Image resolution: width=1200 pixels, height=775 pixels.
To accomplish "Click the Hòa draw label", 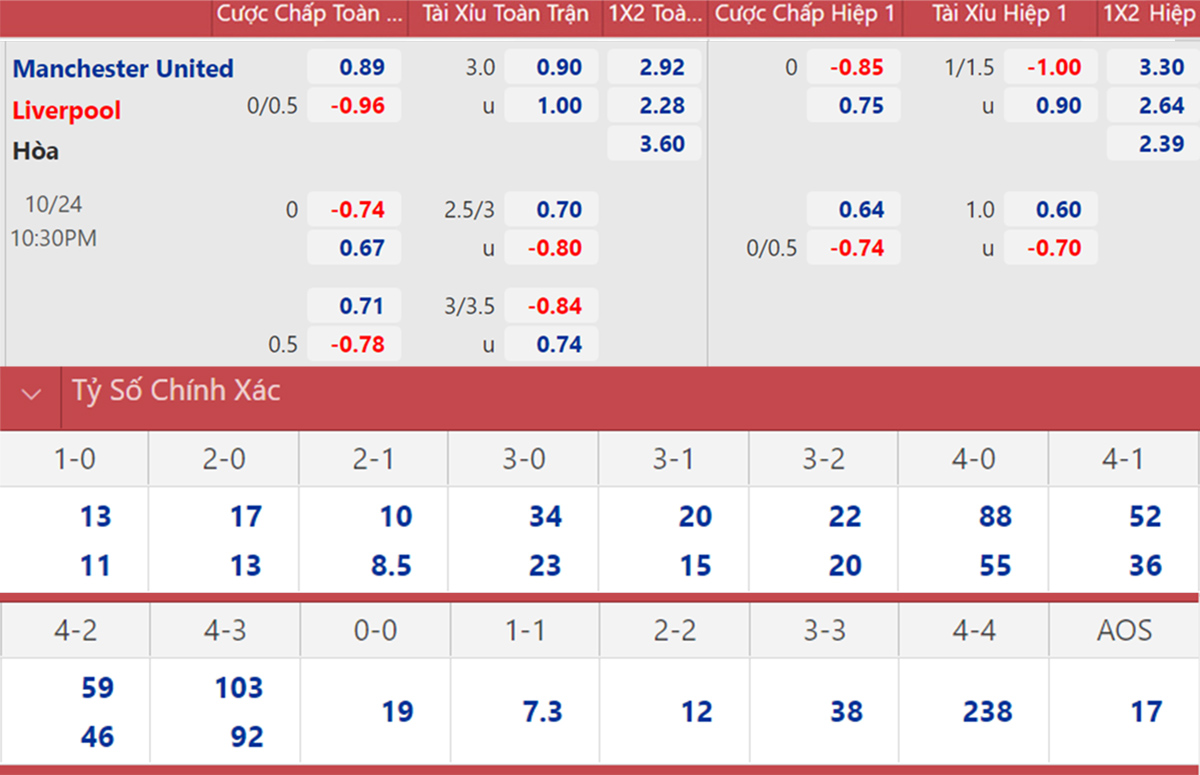I will click(x=35, y=151).
